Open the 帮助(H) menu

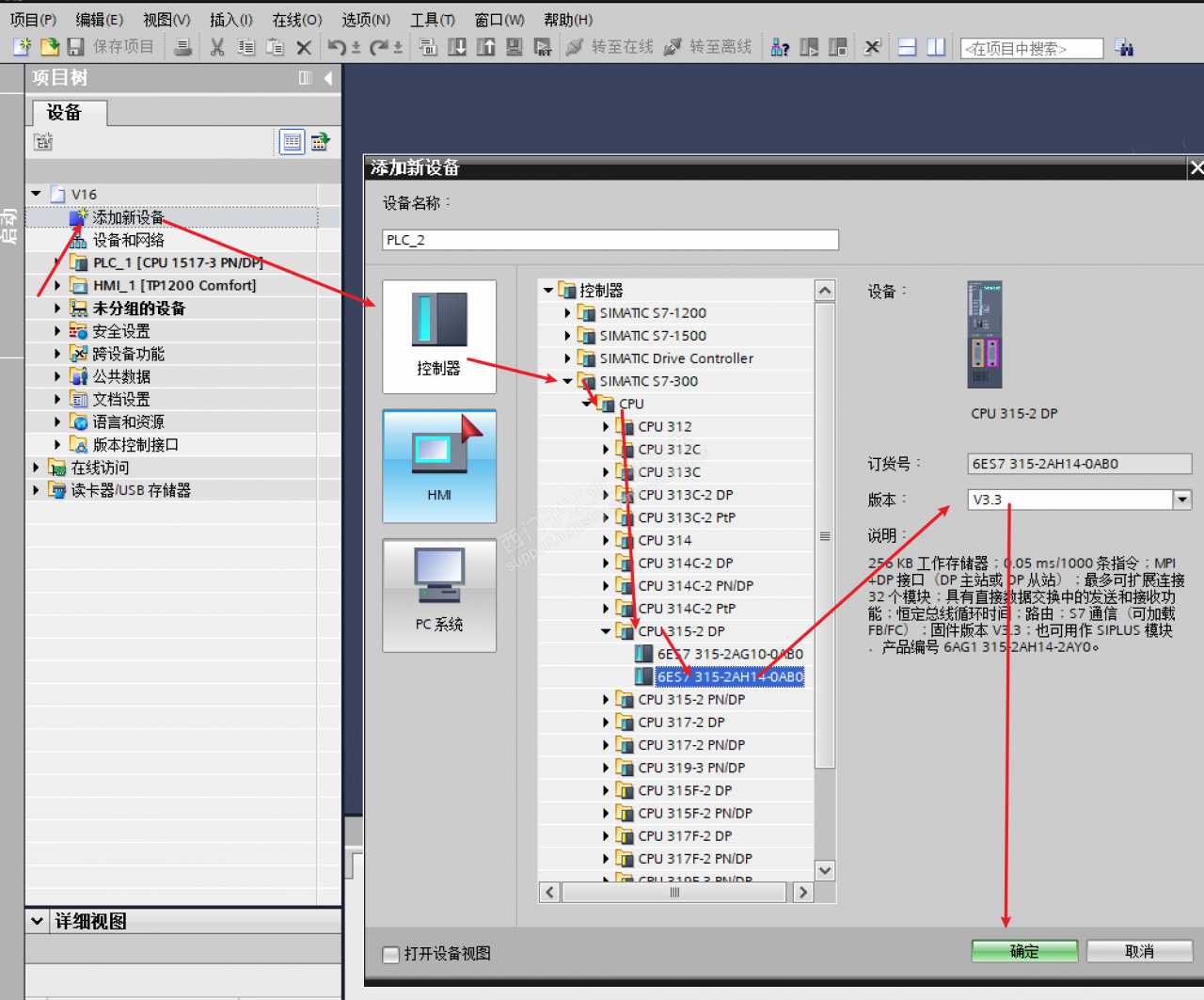(x=568, y=19)
